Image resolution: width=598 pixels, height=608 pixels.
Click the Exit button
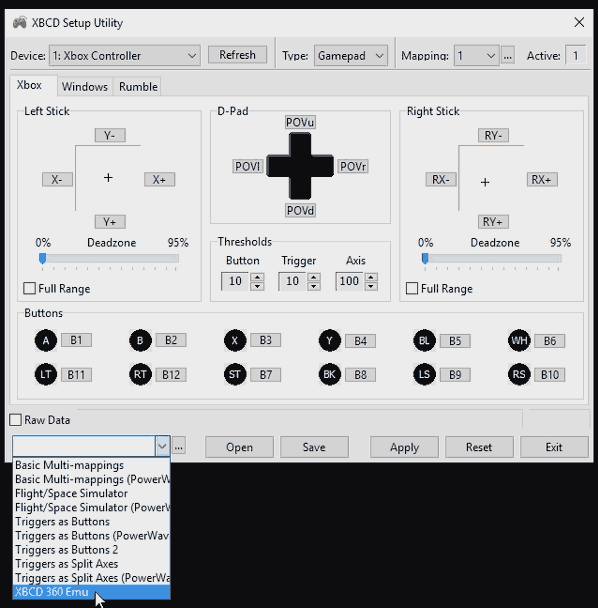click(554, 447)
